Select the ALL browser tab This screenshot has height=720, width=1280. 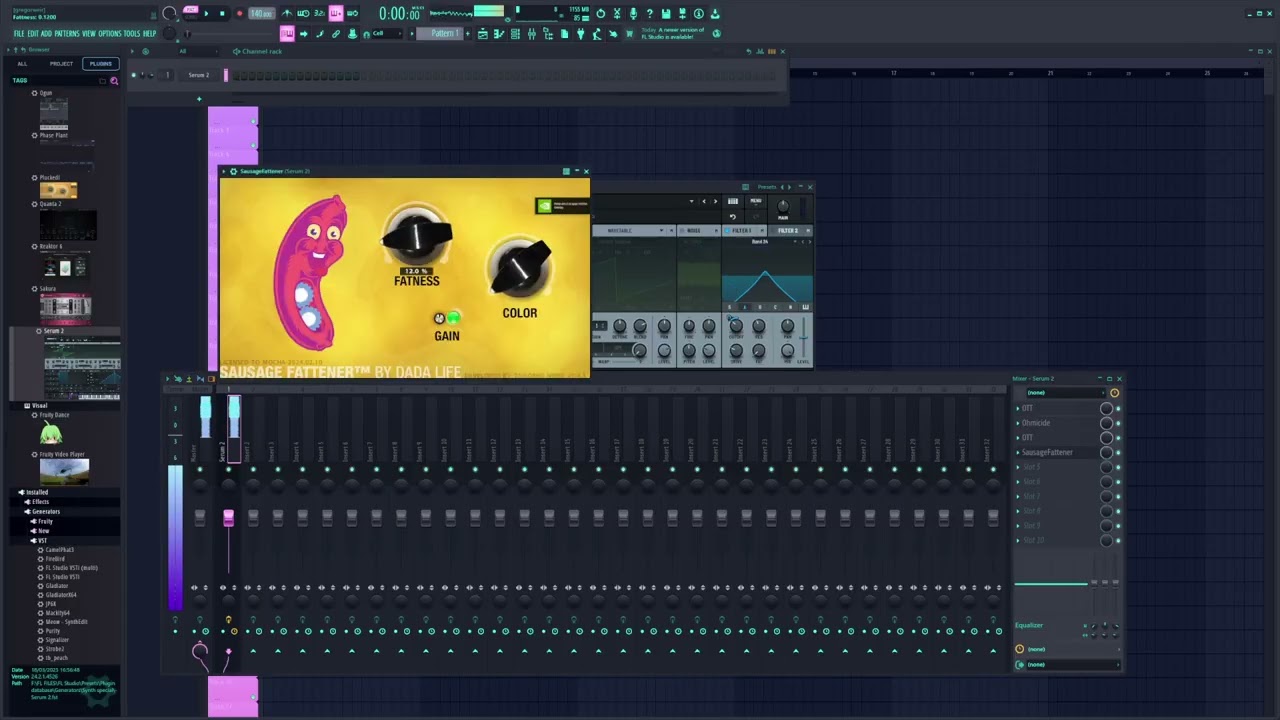[x=22, y=64]
